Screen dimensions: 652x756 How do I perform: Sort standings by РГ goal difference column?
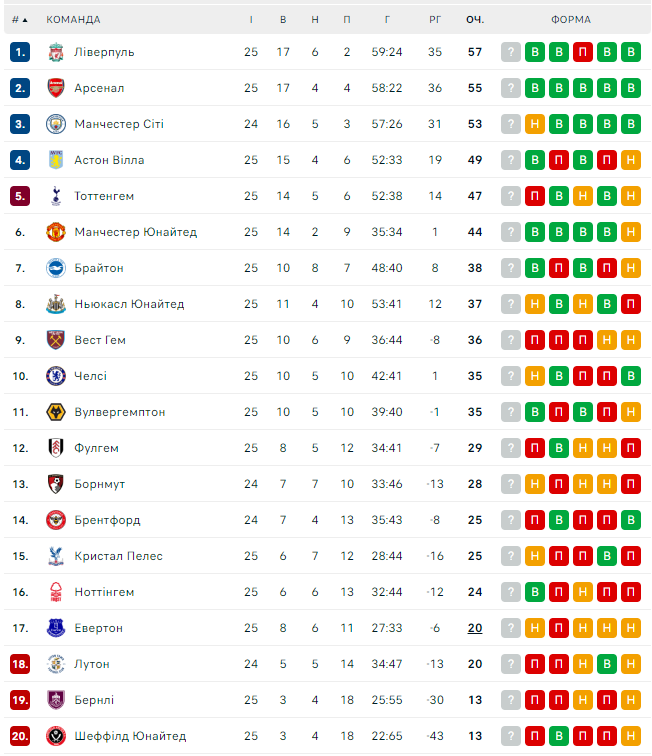[x=435, y=19]
